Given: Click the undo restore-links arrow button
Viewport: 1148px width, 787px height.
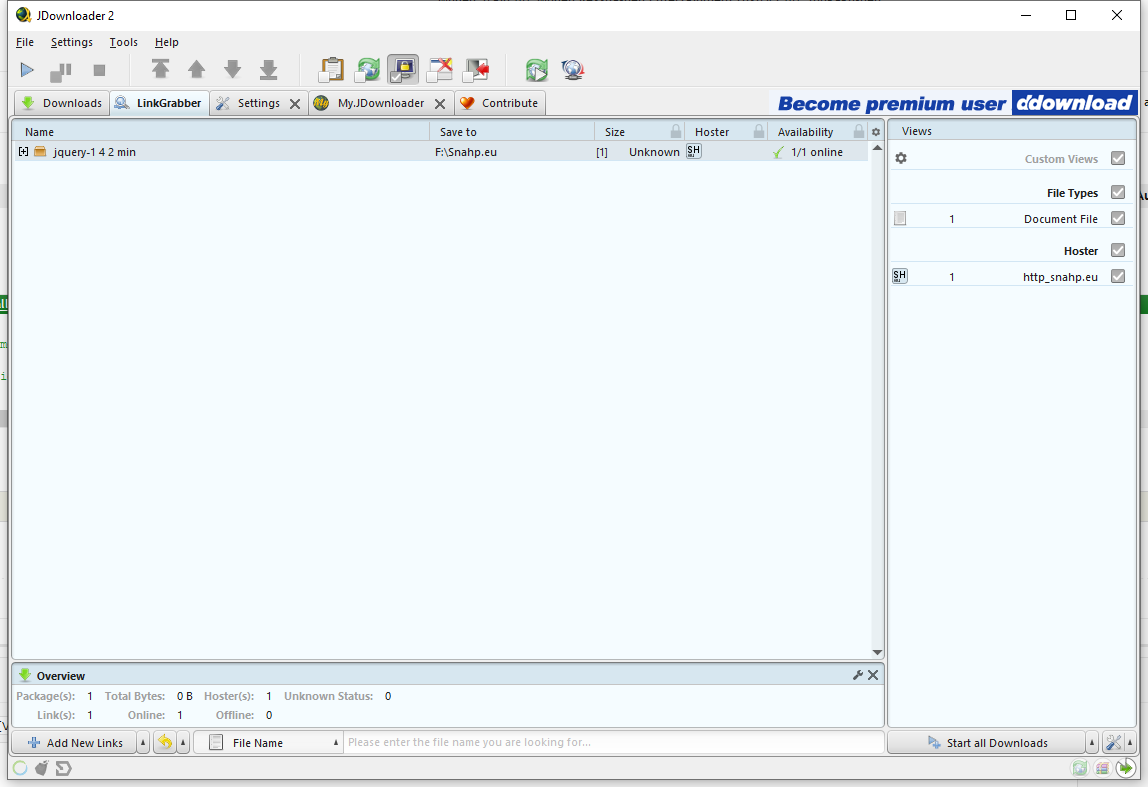Looking at the screenshot, I should click(165, 742).
